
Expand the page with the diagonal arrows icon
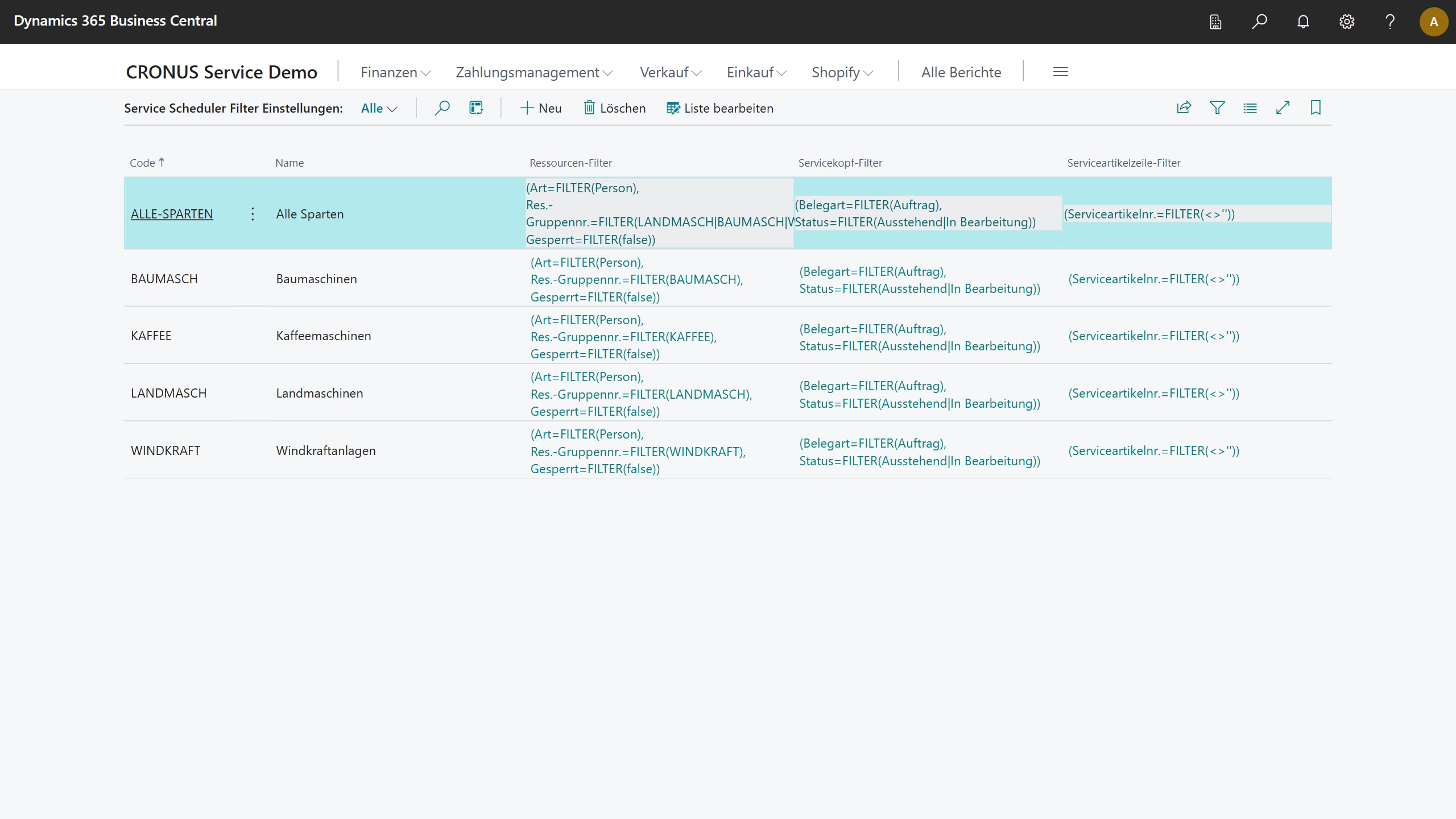[1283, 107]
